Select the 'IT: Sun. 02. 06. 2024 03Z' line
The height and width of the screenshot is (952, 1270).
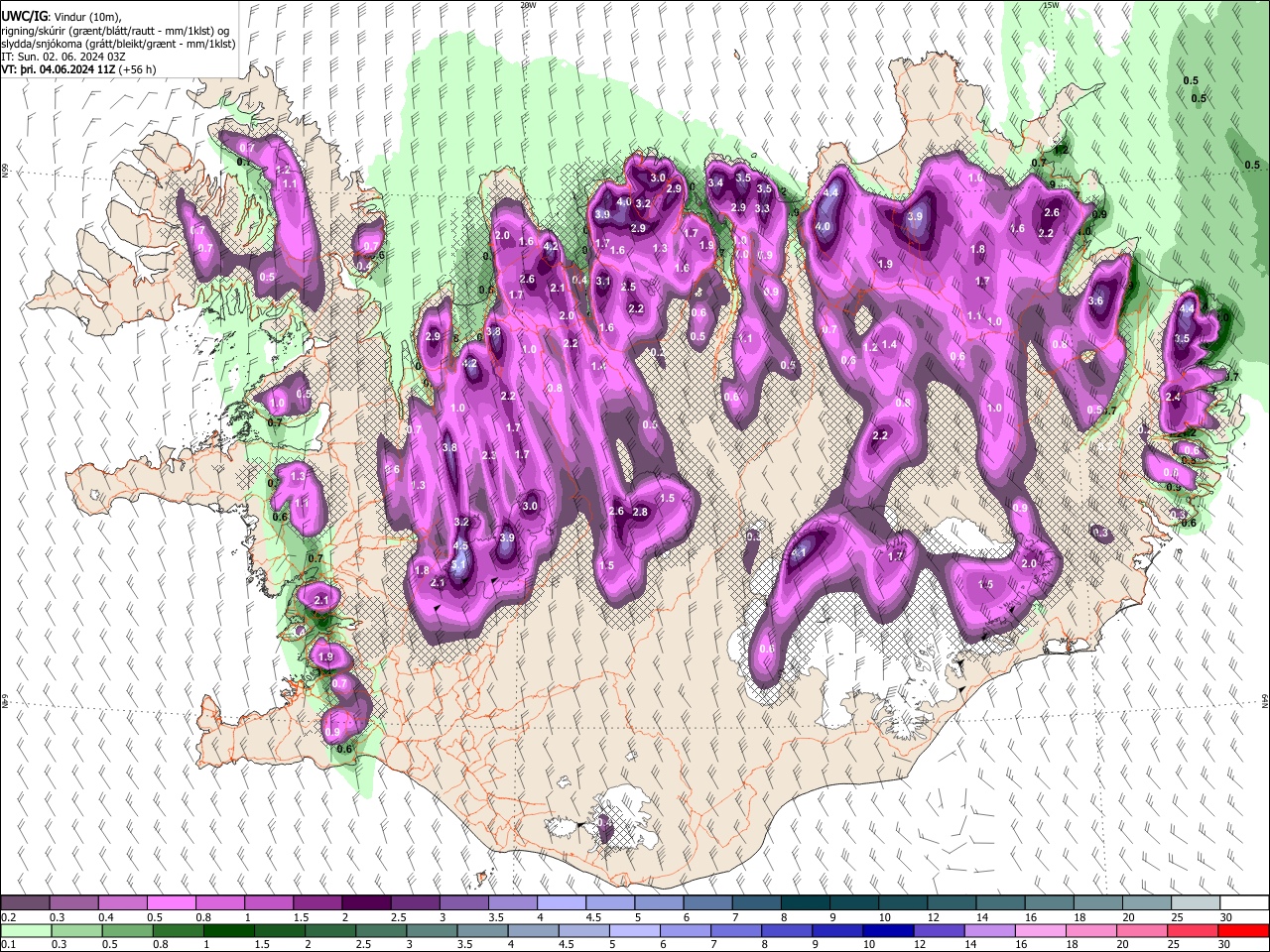coord(63,57)
